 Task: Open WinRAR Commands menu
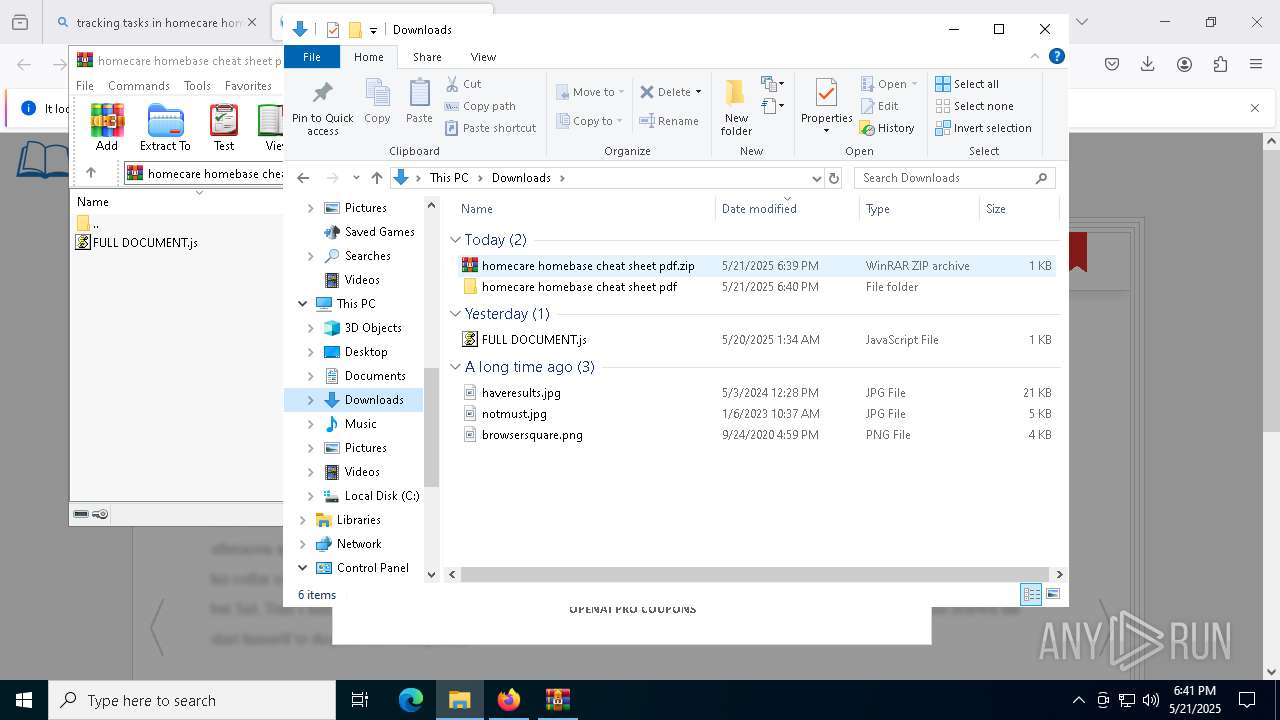139,86
